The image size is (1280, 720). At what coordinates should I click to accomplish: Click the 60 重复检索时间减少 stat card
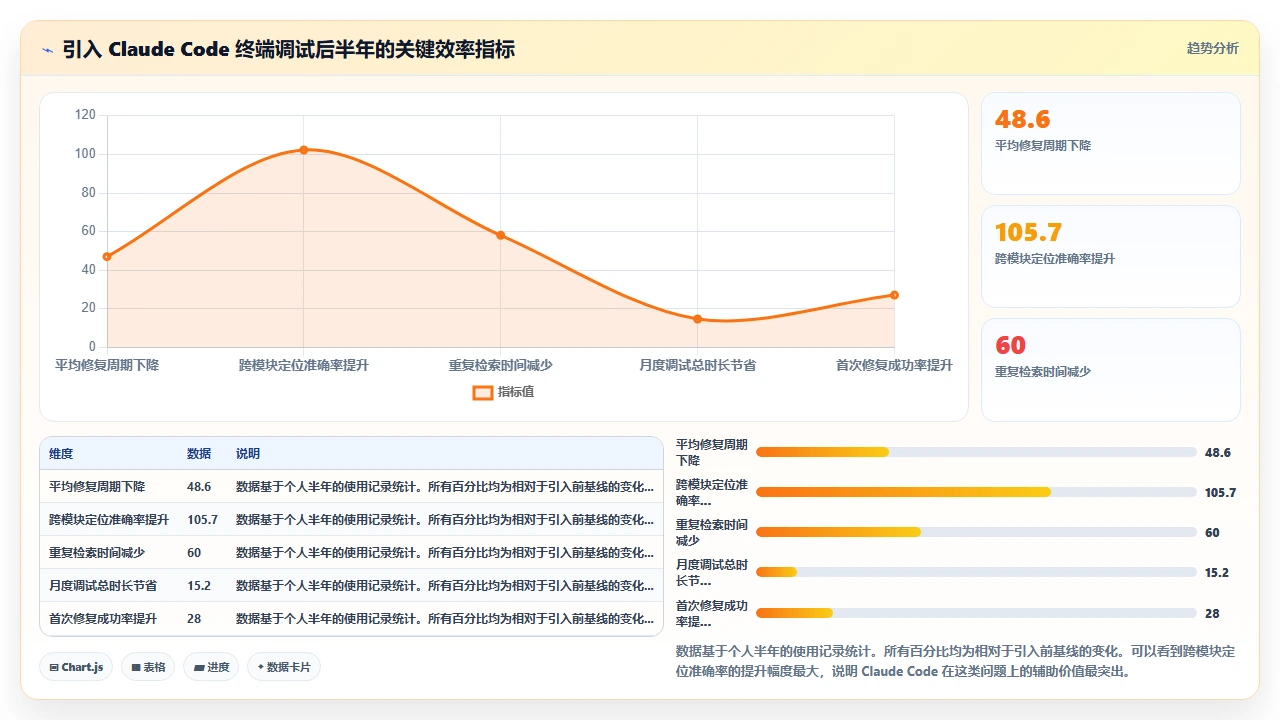pyautogui.click(x=1111, y=370)
